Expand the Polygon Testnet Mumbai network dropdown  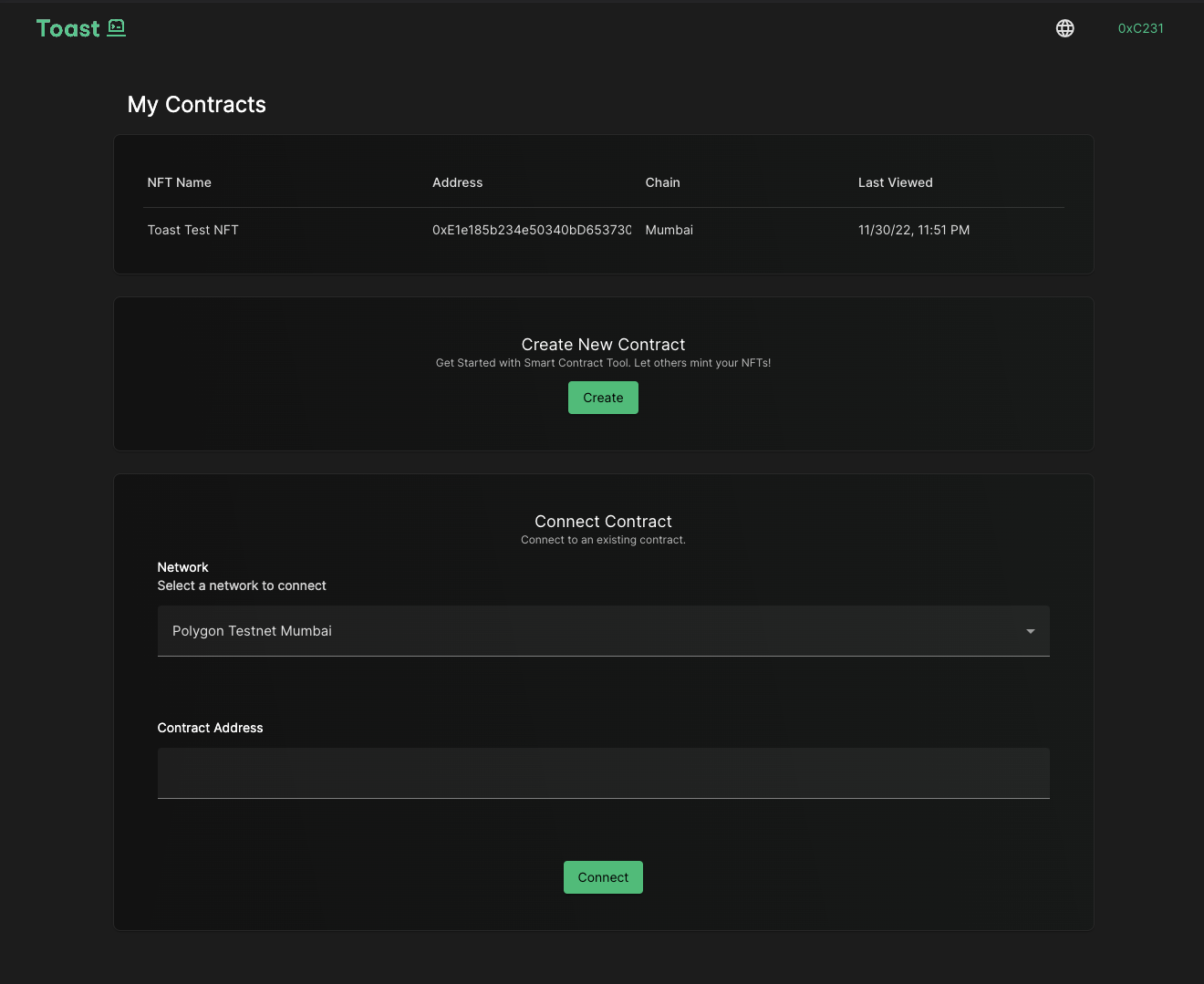coord(603,631)
